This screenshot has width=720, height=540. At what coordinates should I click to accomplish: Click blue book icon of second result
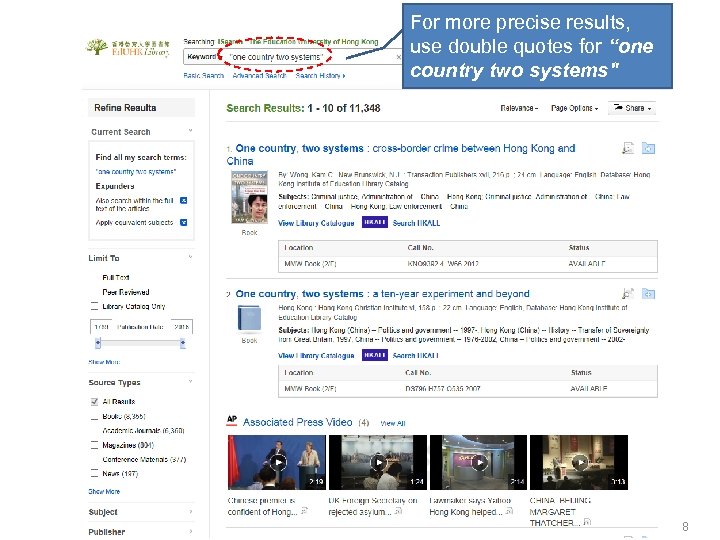click(249, 319)
